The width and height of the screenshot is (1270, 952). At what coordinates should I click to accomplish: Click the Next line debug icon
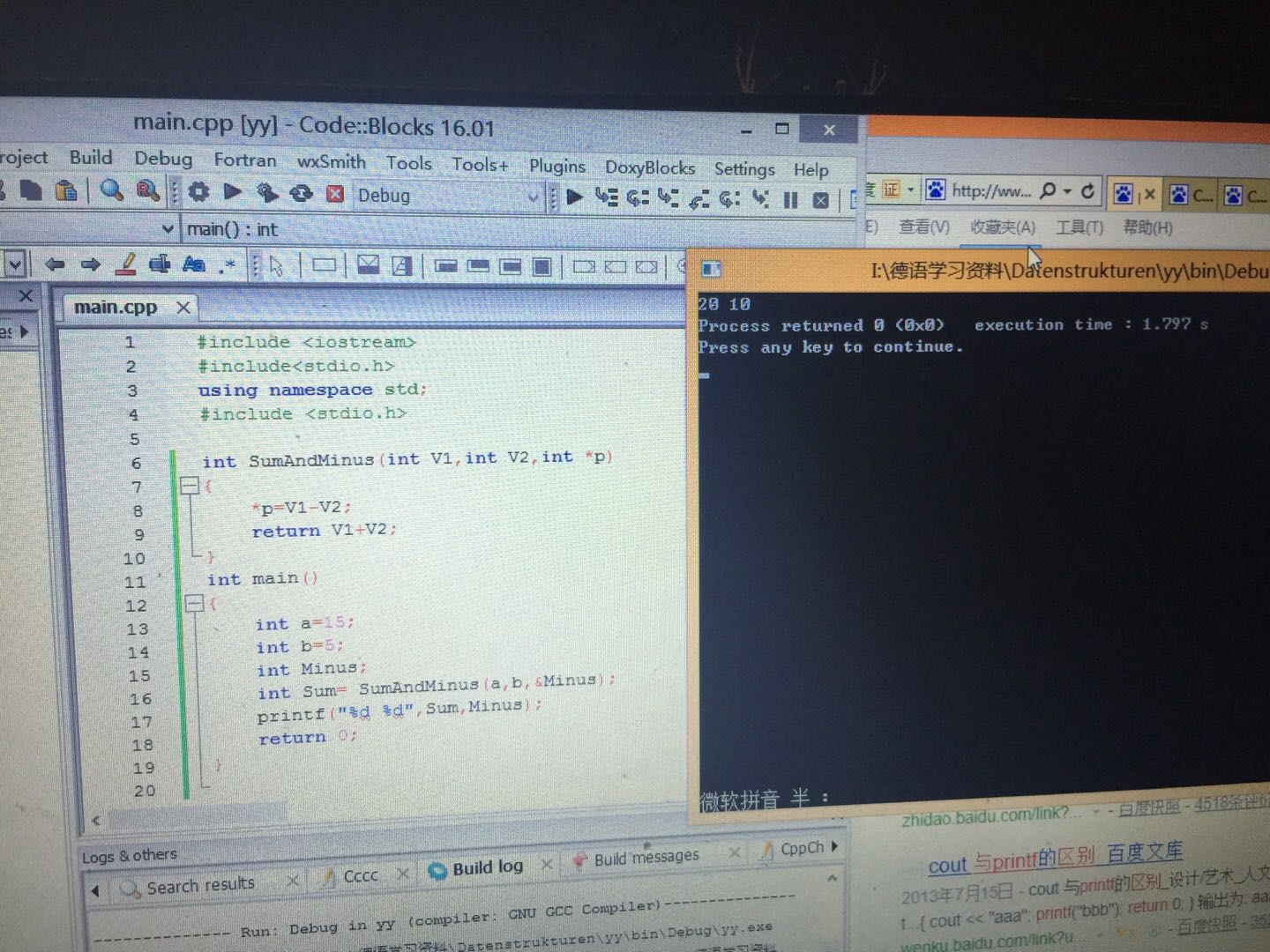pos(637,198)
